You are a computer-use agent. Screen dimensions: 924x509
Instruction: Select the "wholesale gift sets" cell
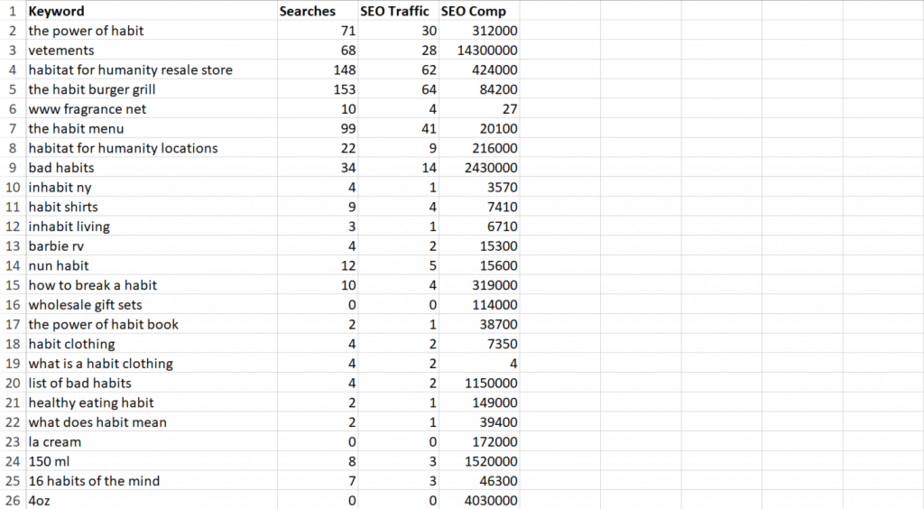click(x=152, y=305)
